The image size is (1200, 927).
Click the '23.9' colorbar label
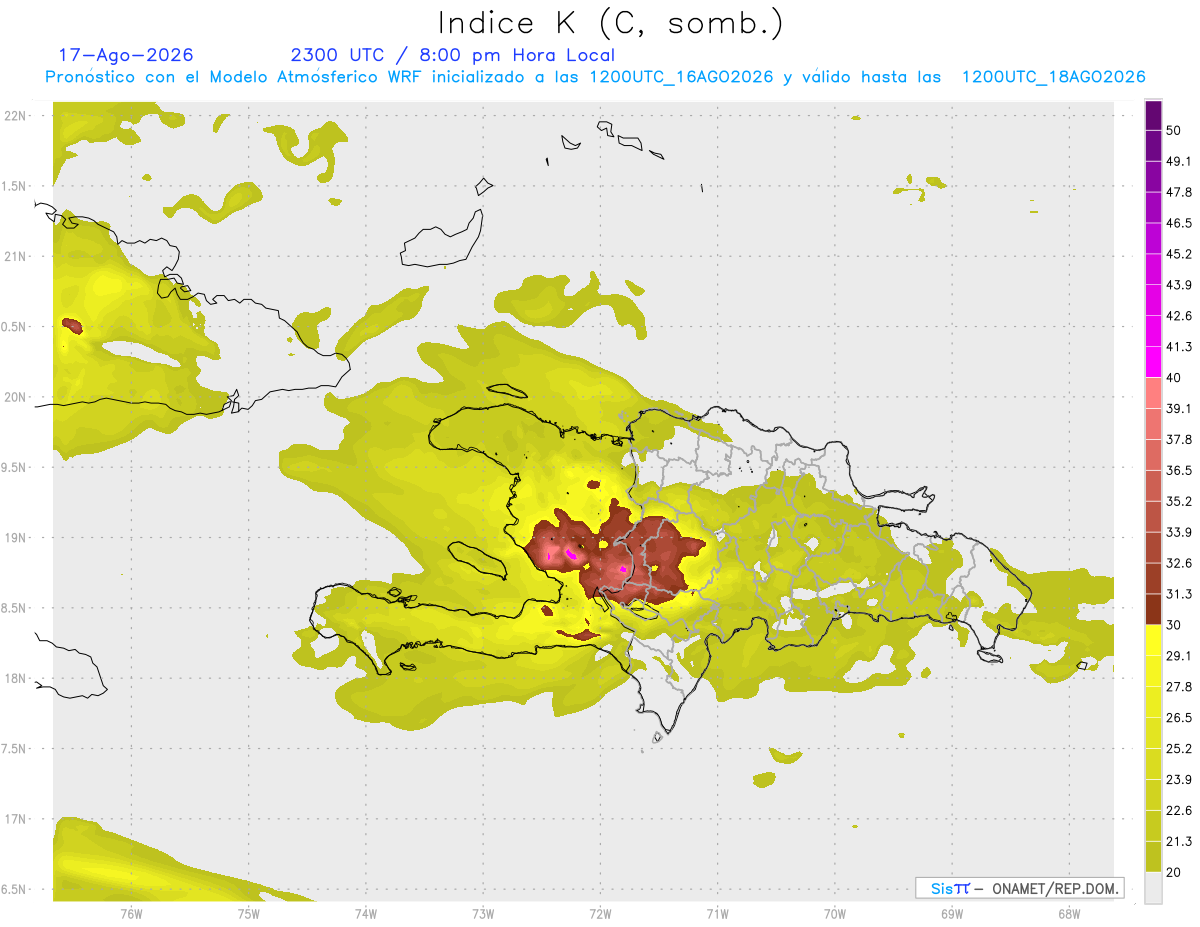(x=1179, y=779)
